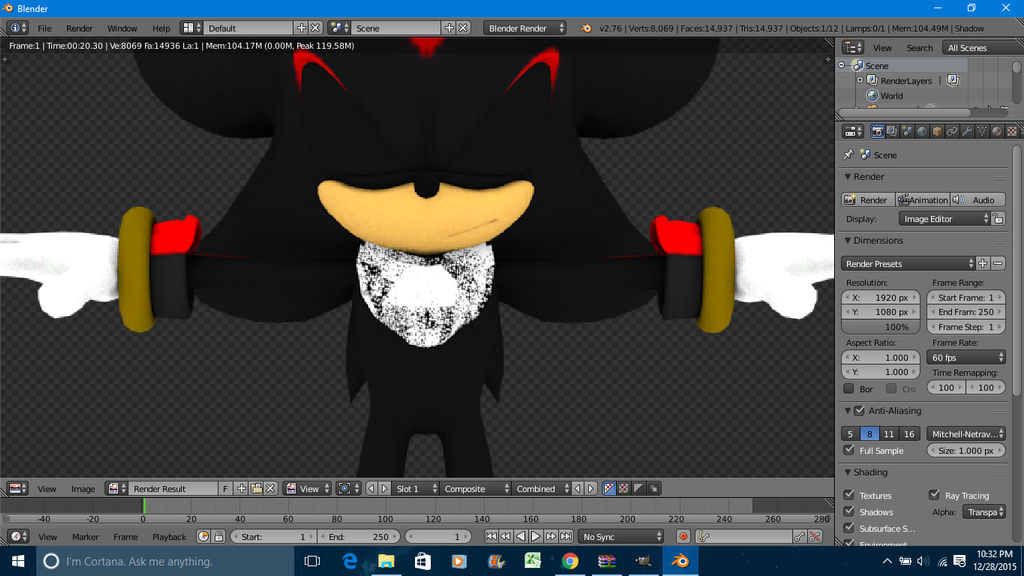The width and height of the screenshot is (1024, 576).
Task: Show color and alpha channels display mode
Action: [609, 488]
